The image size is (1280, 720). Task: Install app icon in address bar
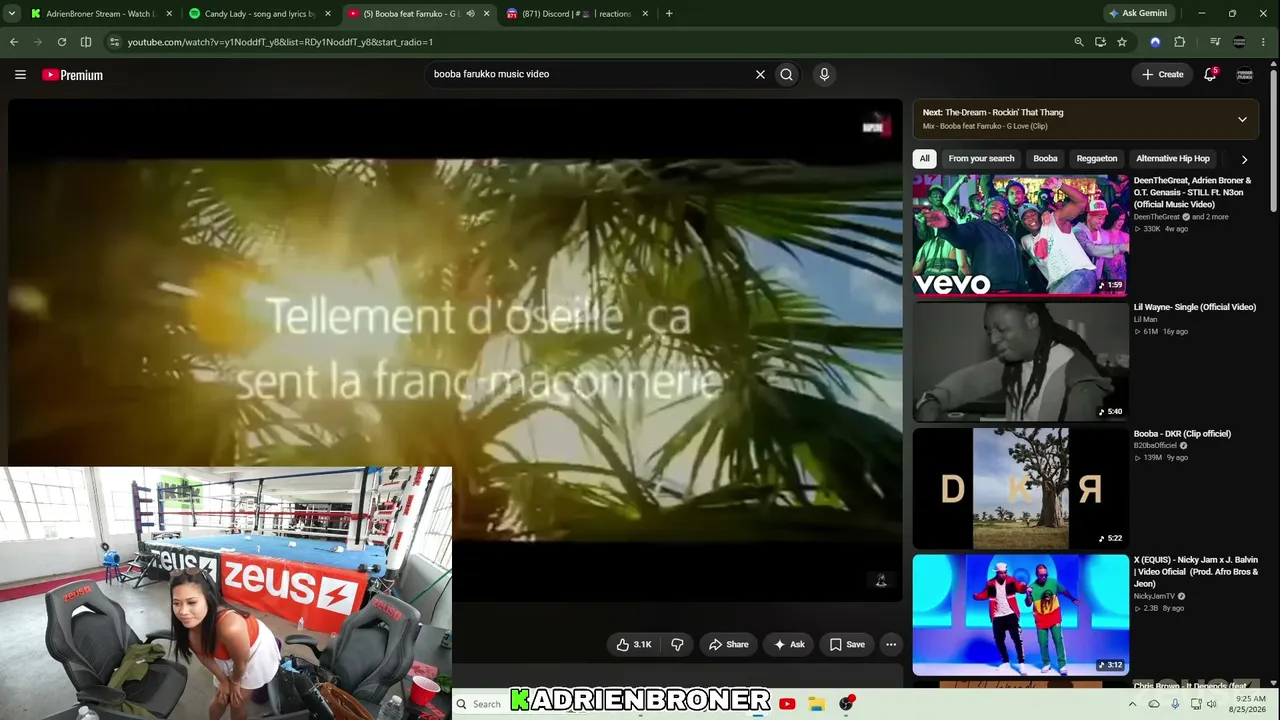point(1100,42)
